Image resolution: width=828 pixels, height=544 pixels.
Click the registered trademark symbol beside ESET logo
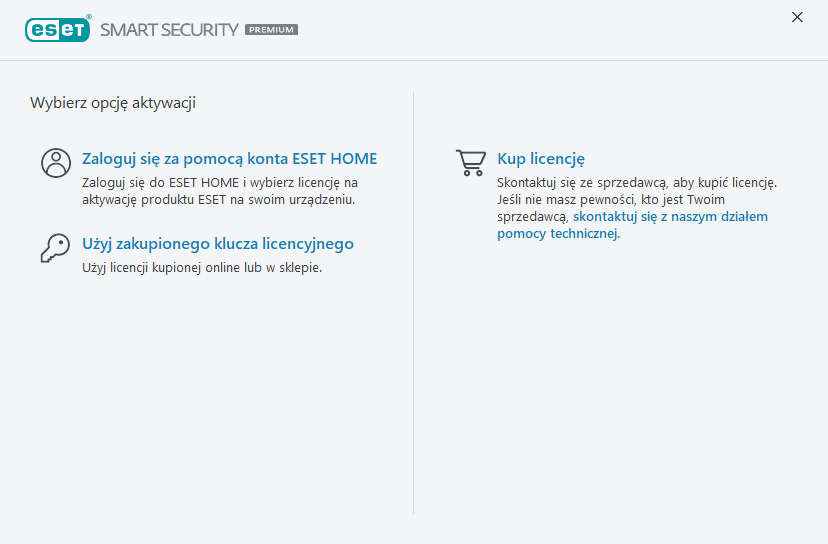88,18
